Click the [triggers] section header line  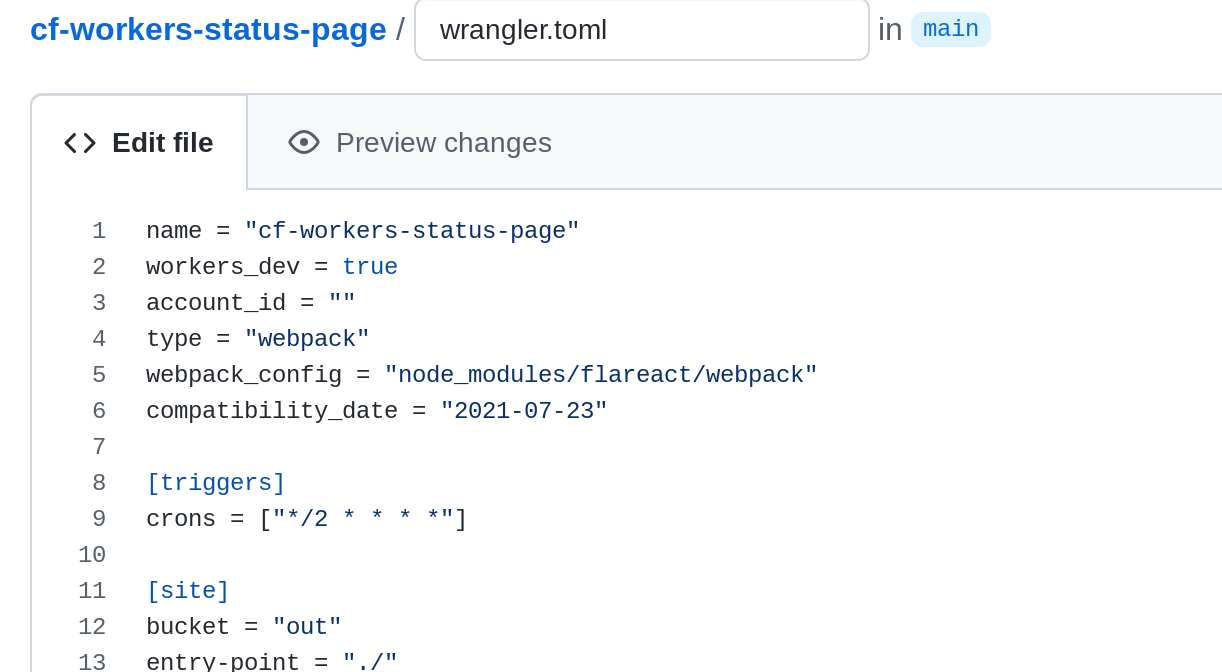pyautogui.click(x=216, y=483)
